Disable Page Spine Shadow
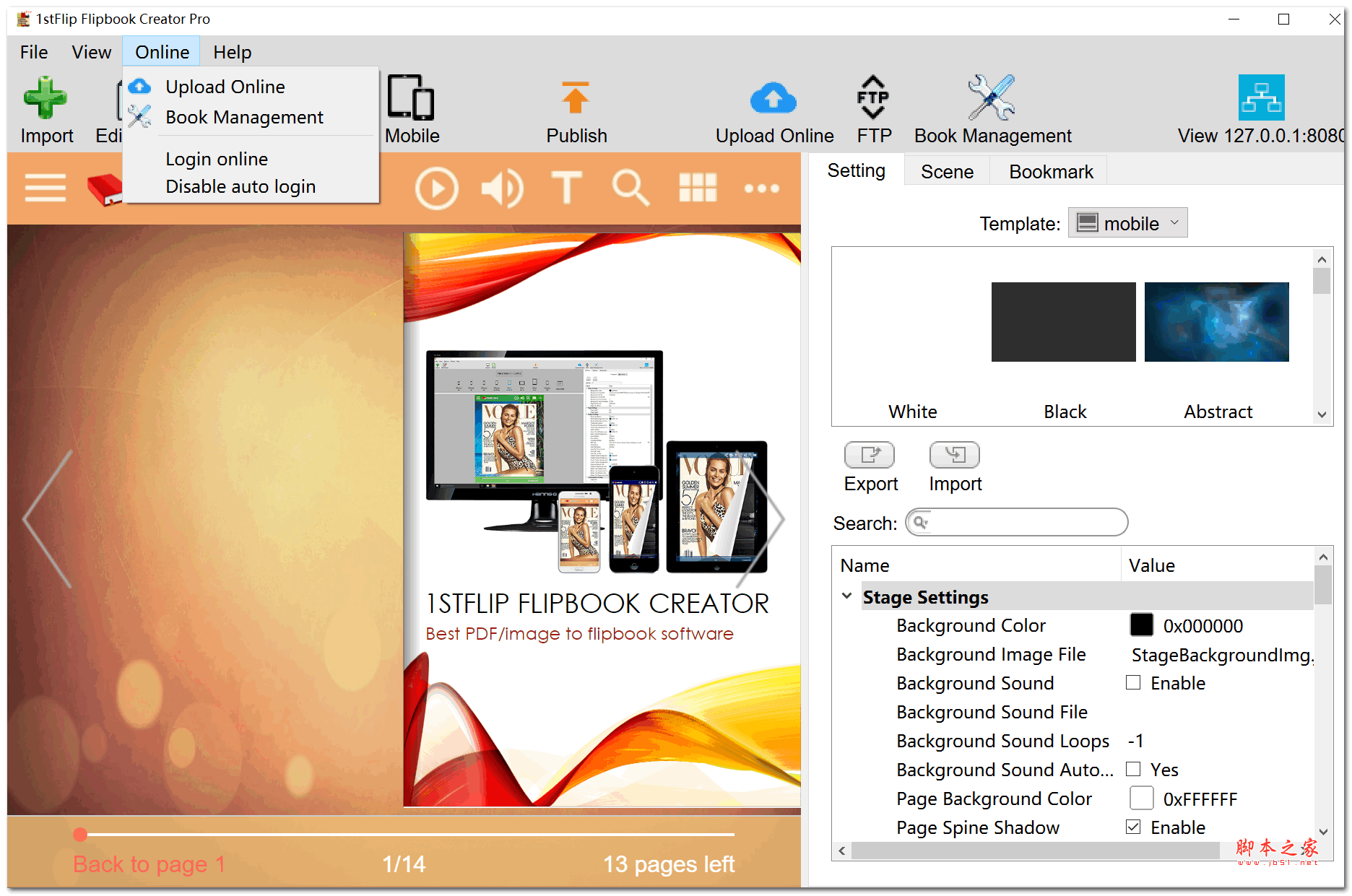 tap(1133, 827)
